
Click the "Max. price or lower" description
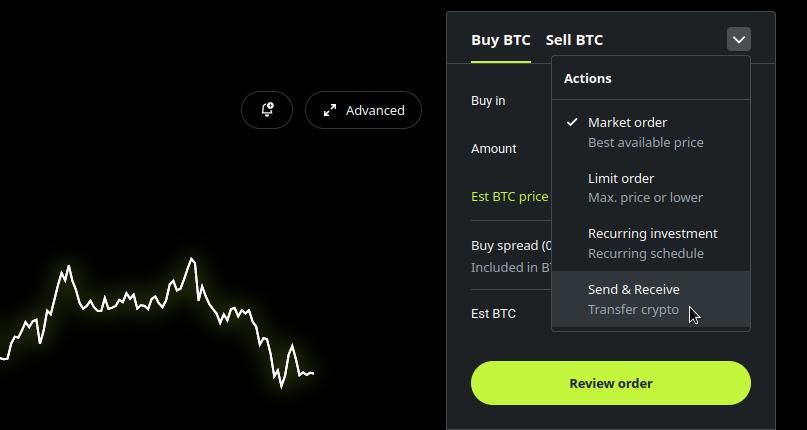[645, 198]
